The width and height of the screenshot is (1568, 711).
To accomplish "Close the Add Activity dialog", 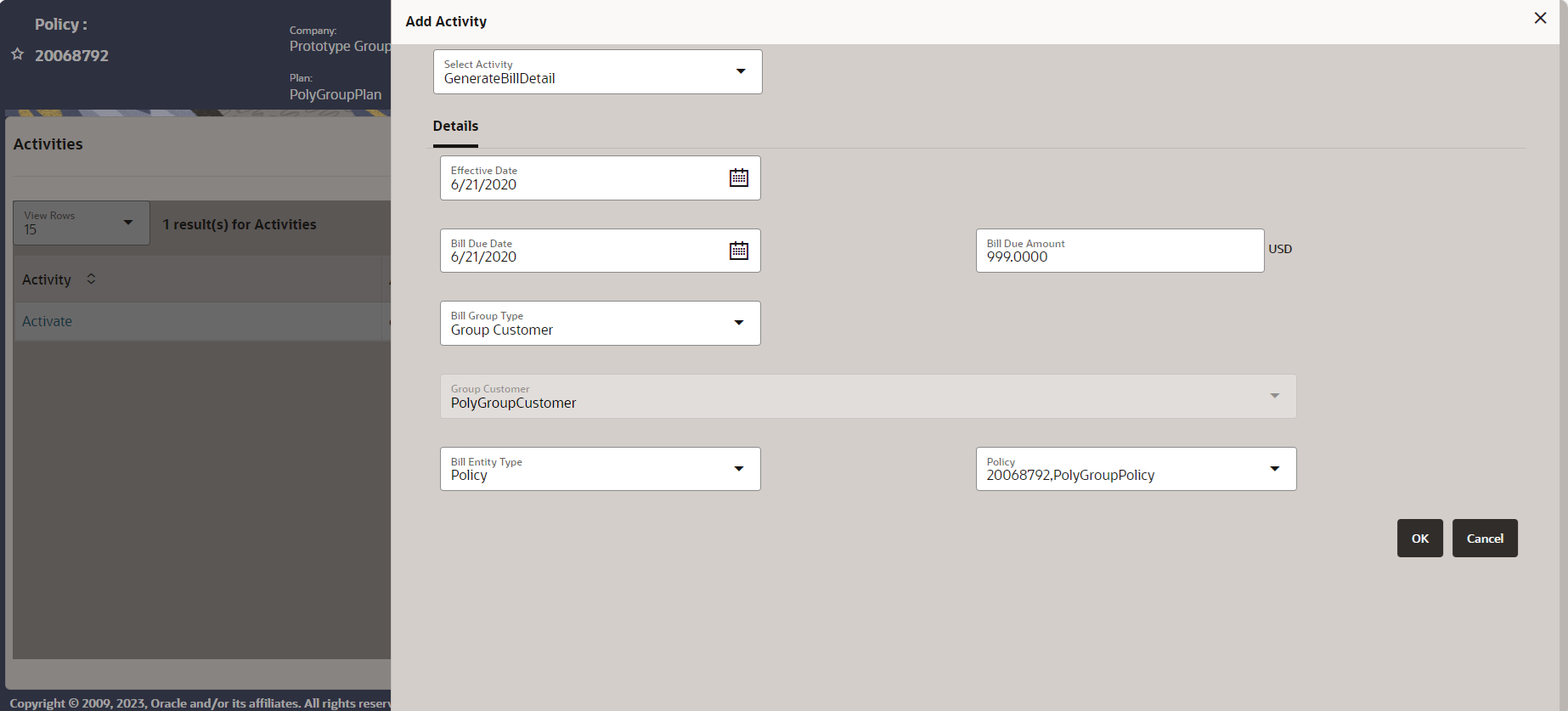I will (x=1540, y=18).
